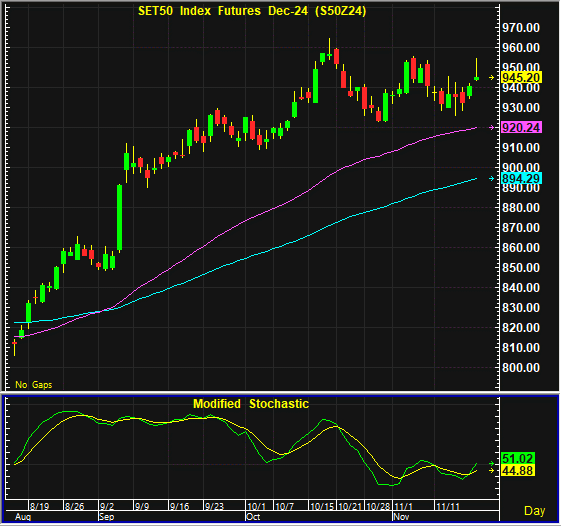561x526 pixels.
Task: Click the magenta arrow beside 920.24
Action: (492, 128)
